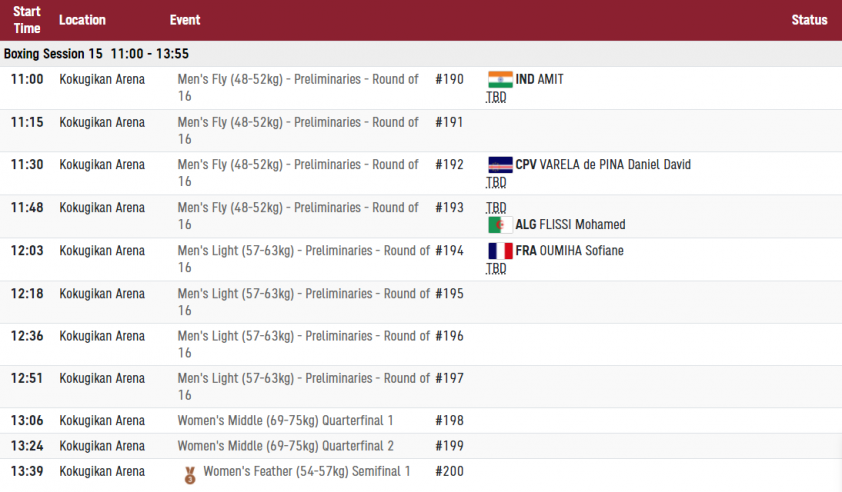
Task: Click the bronze medal icon in Semifinal 1 row
Action: tap(190, 475)
